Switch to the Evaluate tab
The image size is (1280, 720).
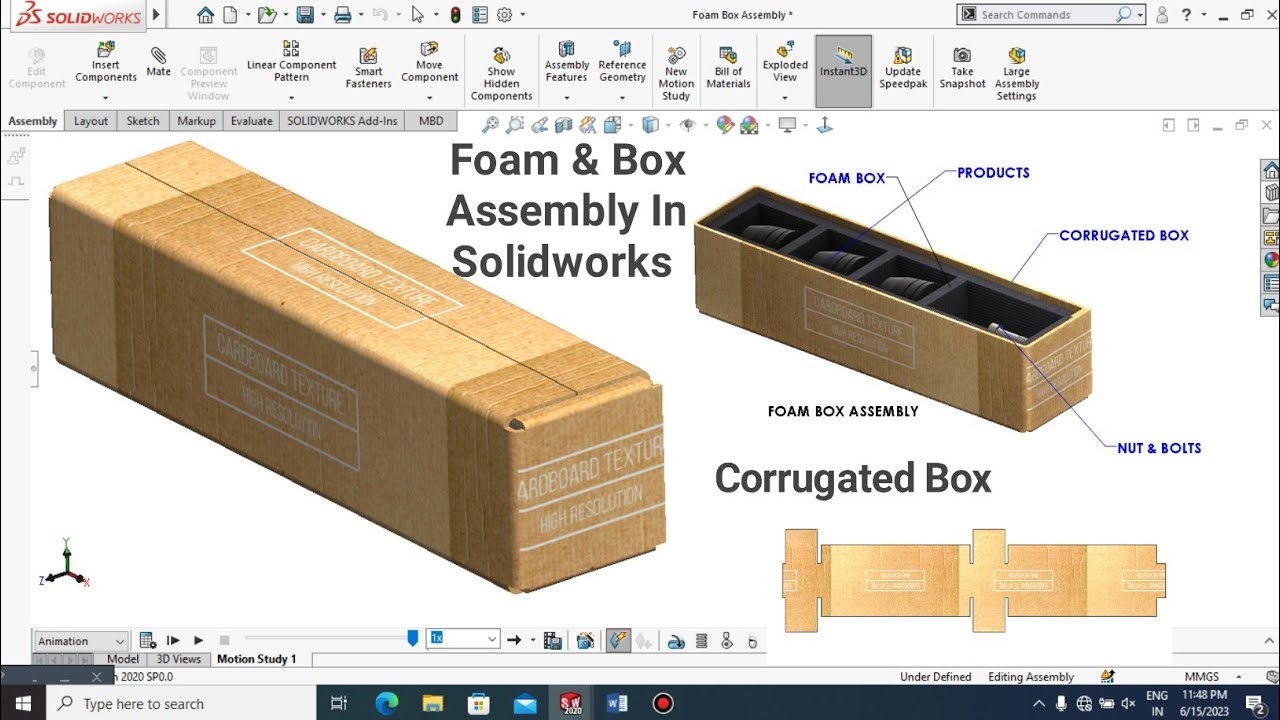[251, 121]
